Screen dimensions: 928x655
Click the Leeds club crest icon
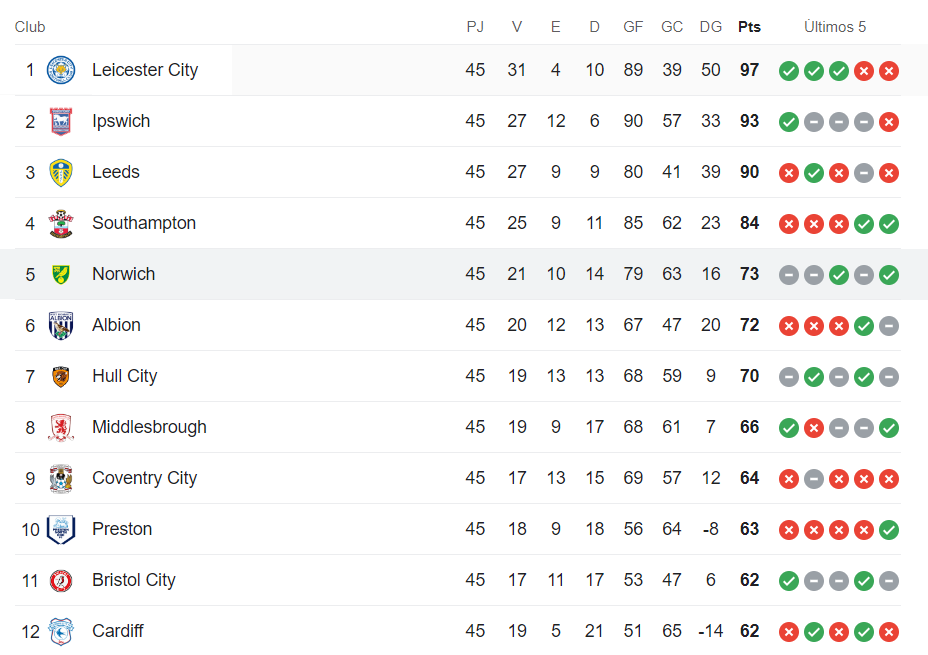point(61,172)
